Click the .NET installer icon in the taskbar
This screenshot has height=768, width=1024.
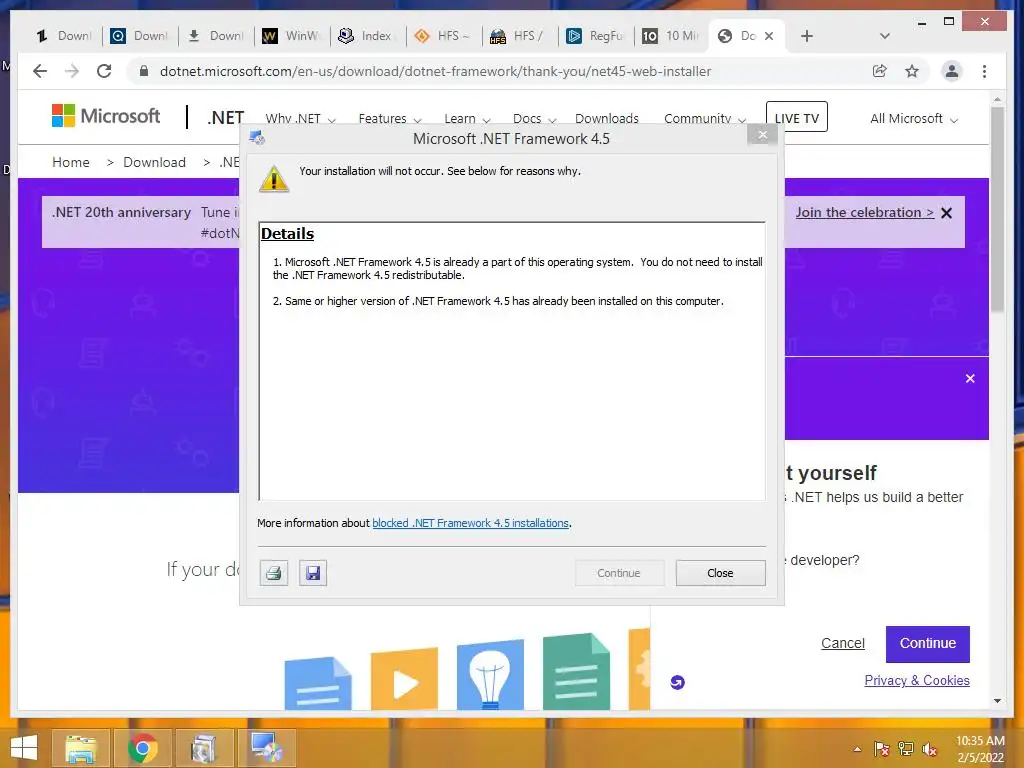point(267,748)
